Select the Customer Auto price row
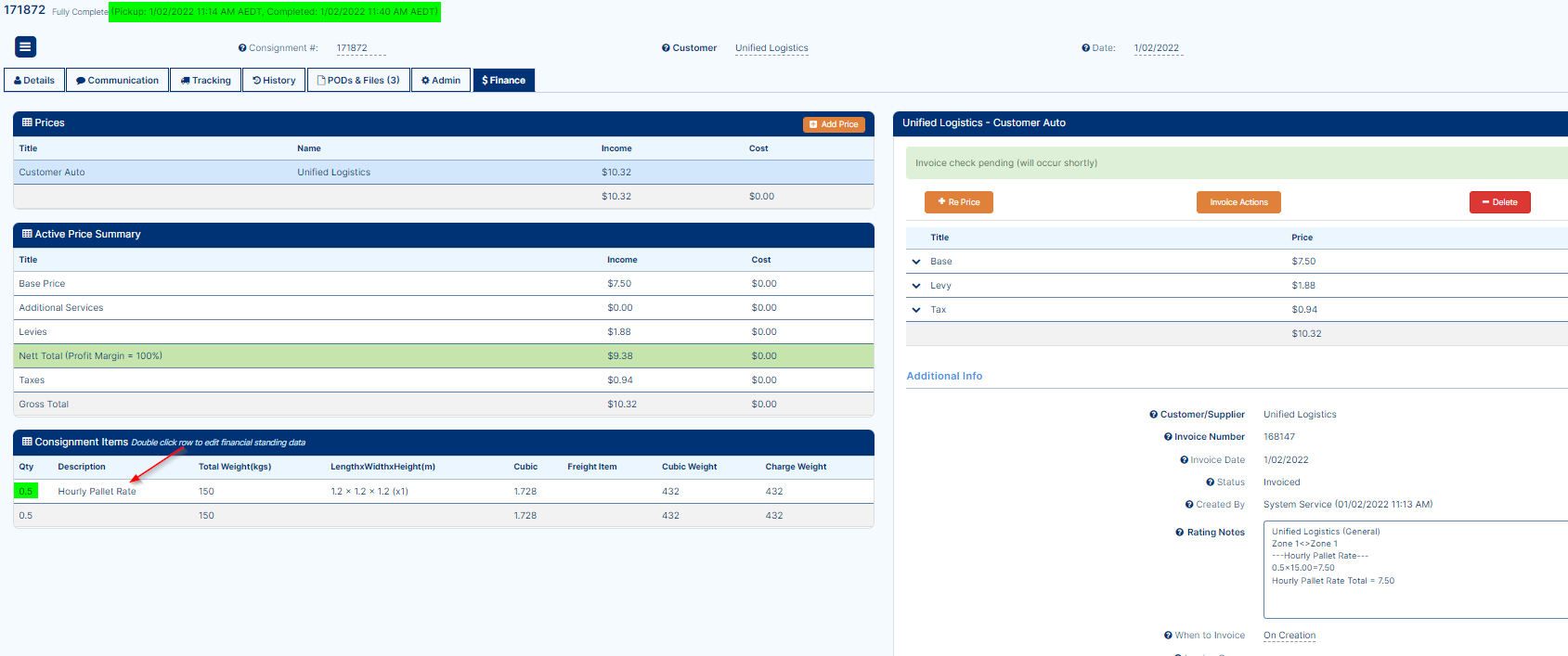Viewport: 1568px width, 656px height. [444, 173]
